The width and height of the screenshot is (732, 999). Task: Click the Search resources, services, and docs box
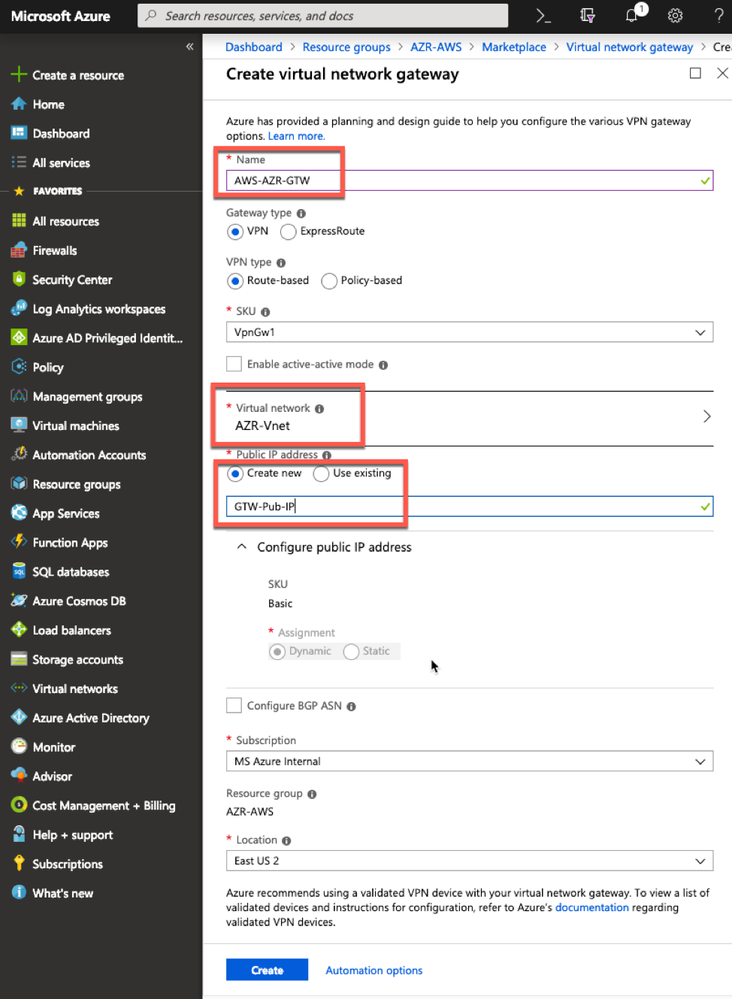click(323, 16)
